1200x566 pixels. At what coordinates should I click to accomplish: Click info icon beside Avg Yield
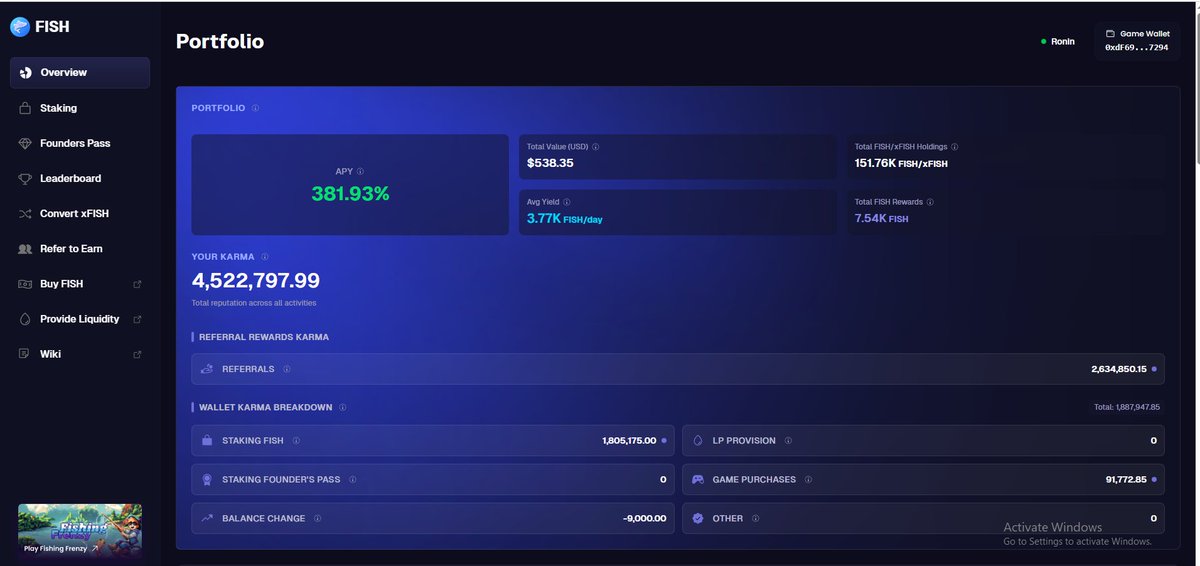pos(569,202)
